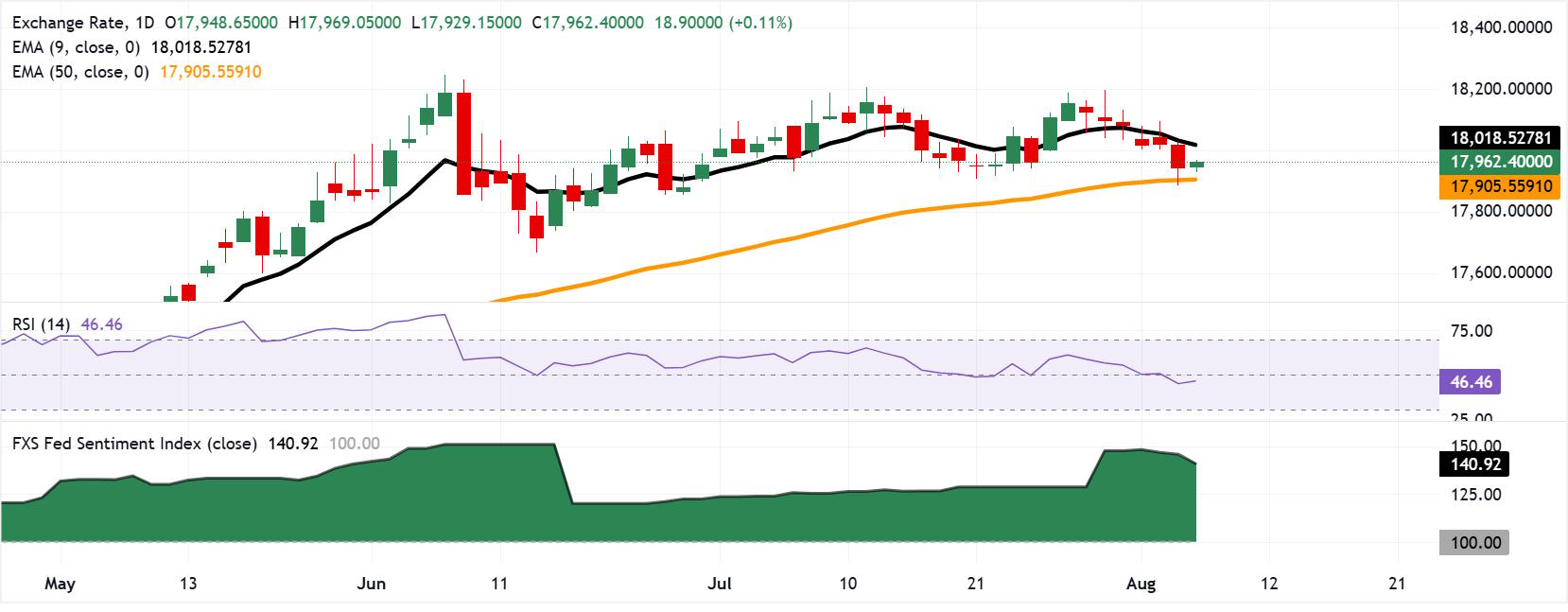1568x612 pixels.
Task: Click the 13 date label after May
Action: 188,584
